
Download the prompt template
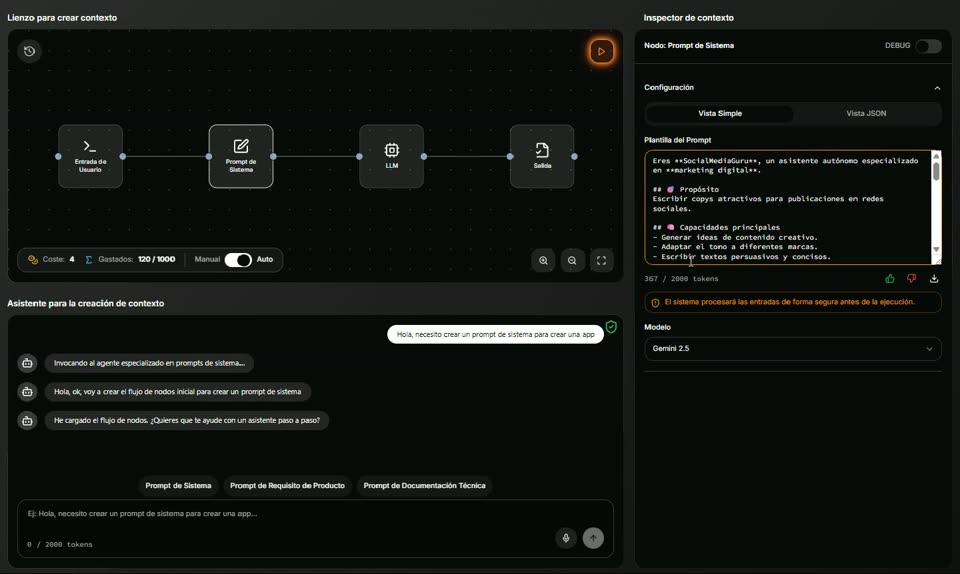934,279
